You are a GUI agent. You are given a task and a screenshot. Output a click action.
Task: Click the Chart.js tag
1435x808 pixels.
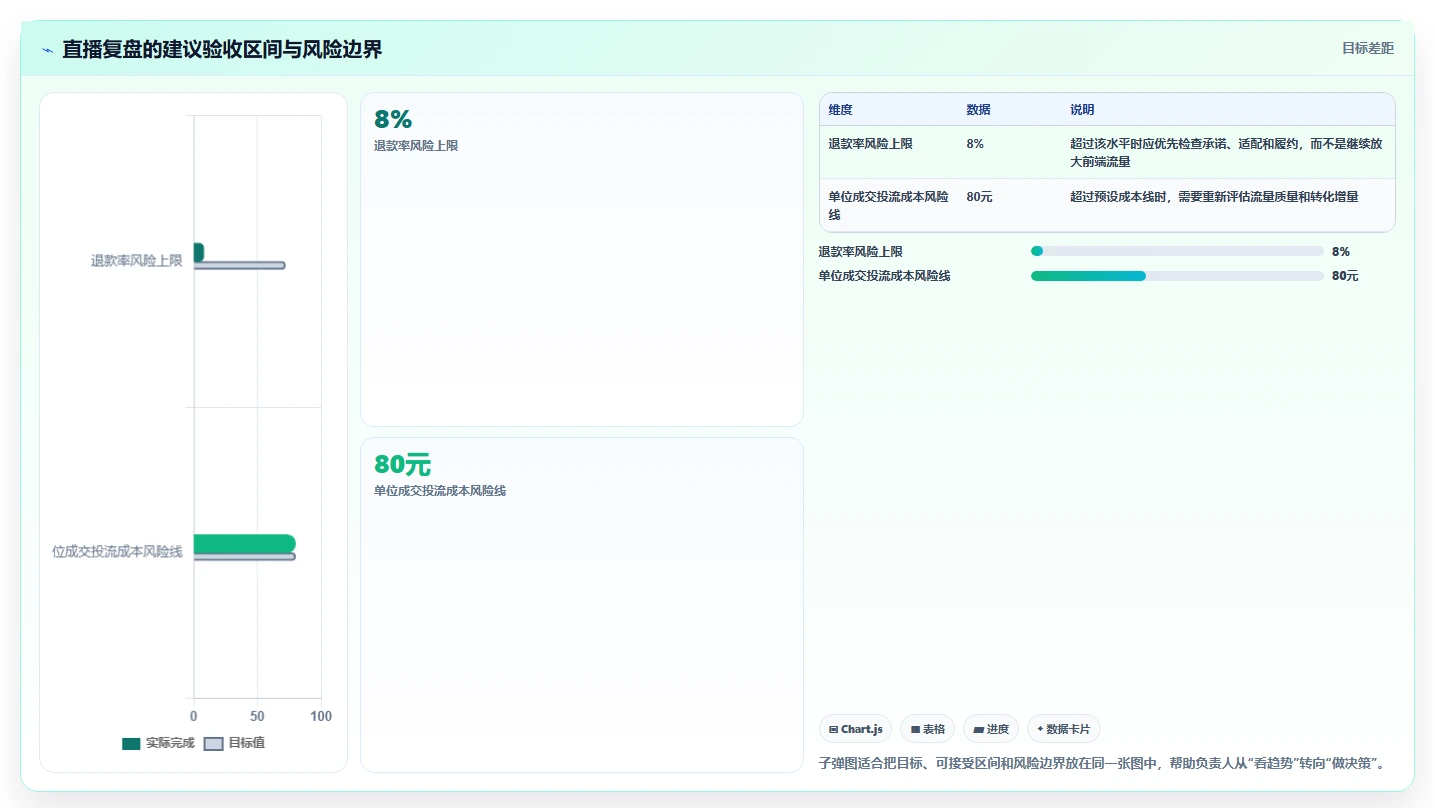pos(855,729)
